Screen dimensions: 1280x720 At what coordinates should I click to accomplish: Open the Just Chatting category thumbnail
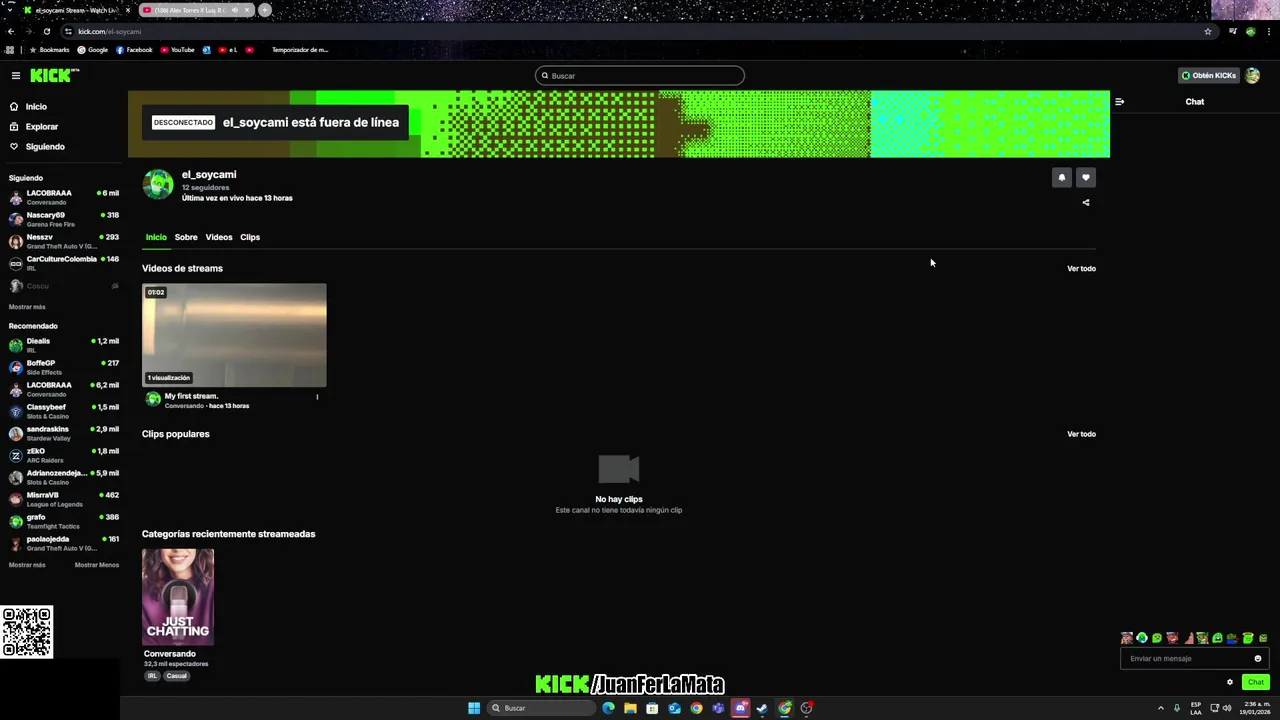click(178, 597)
